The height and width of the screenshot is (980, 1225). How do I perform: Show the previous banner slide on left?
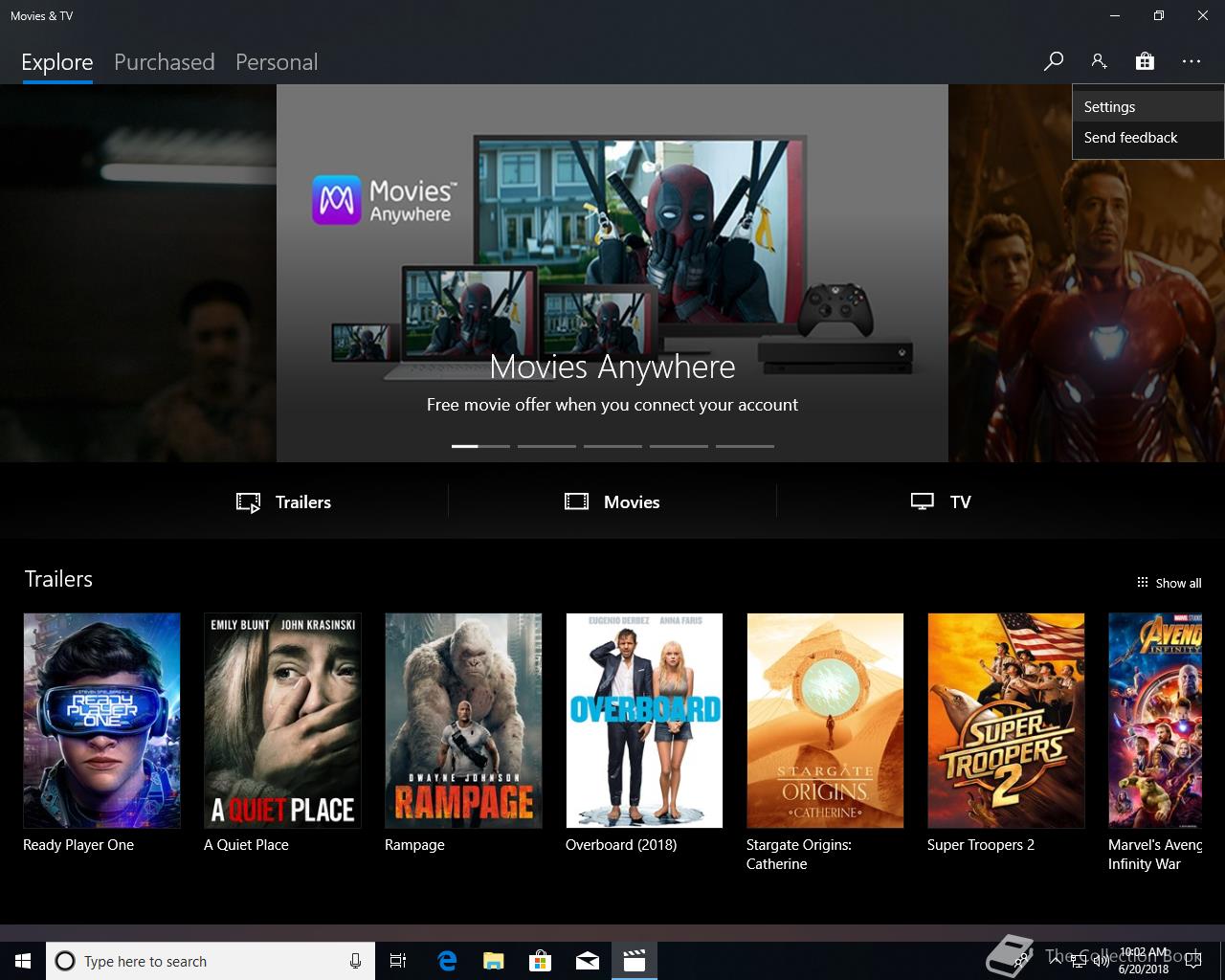pyautogui.click(x=138, y=273)
